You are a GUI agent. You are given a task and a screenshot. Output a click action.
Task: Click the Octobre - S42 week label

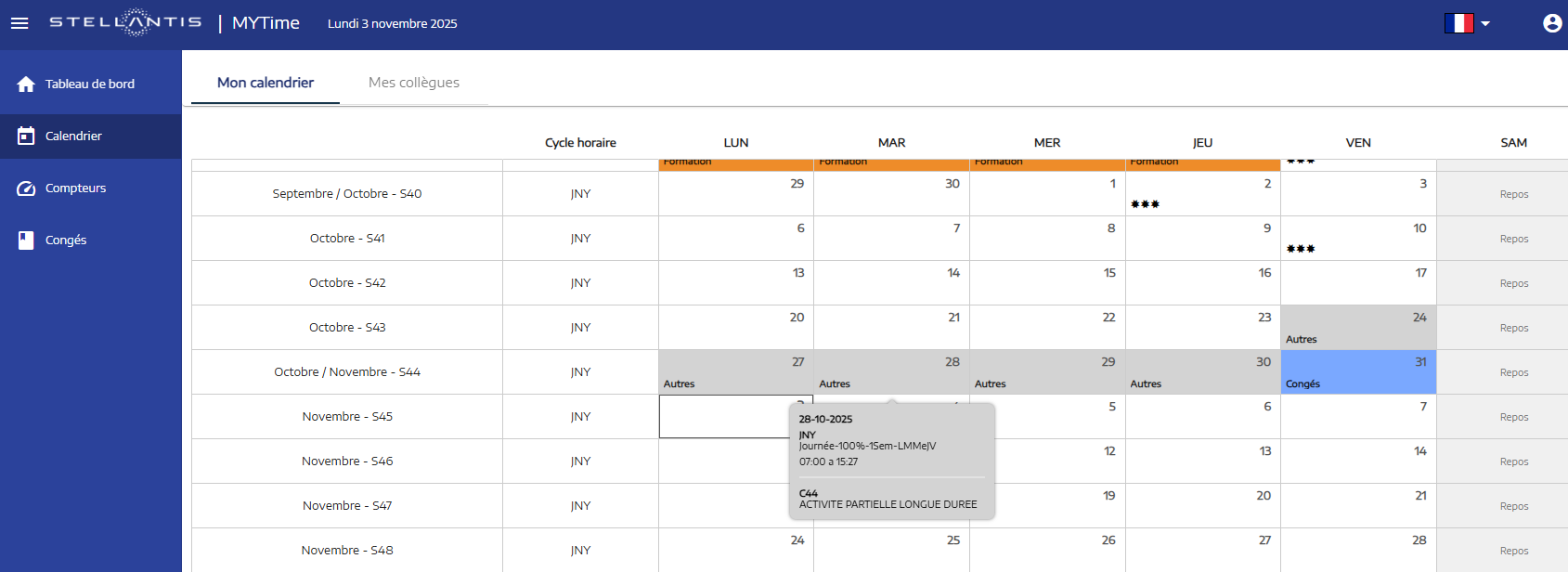coord(347,283)
